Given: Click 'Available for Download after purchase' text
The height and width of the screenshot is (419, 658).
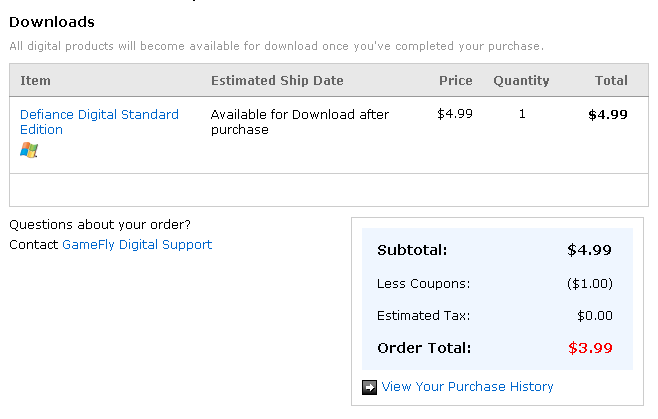Looking at the screenshot, I should click(x=300, y=122).
